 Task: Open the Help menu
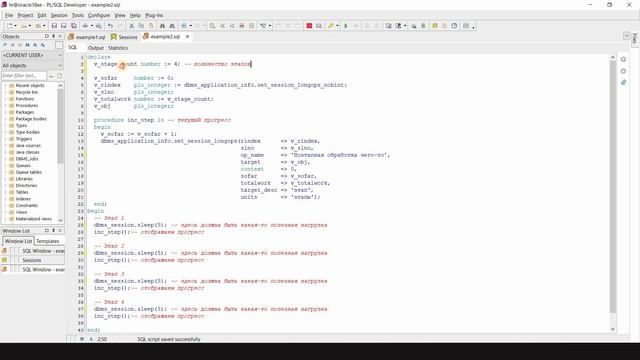[x=135, y=15]
